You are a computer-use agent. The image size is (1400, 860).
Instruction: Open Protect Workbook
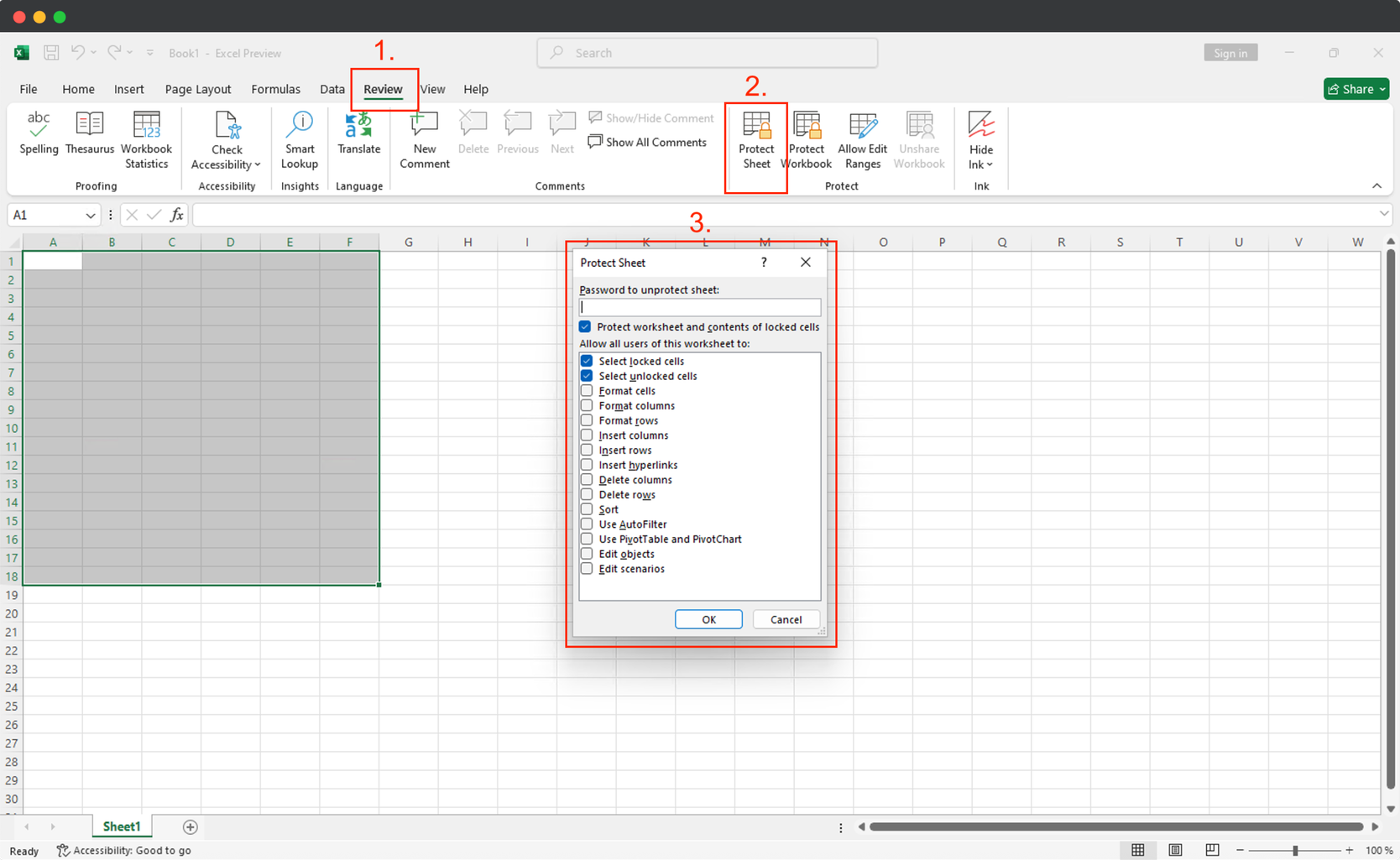coord(806,138)
